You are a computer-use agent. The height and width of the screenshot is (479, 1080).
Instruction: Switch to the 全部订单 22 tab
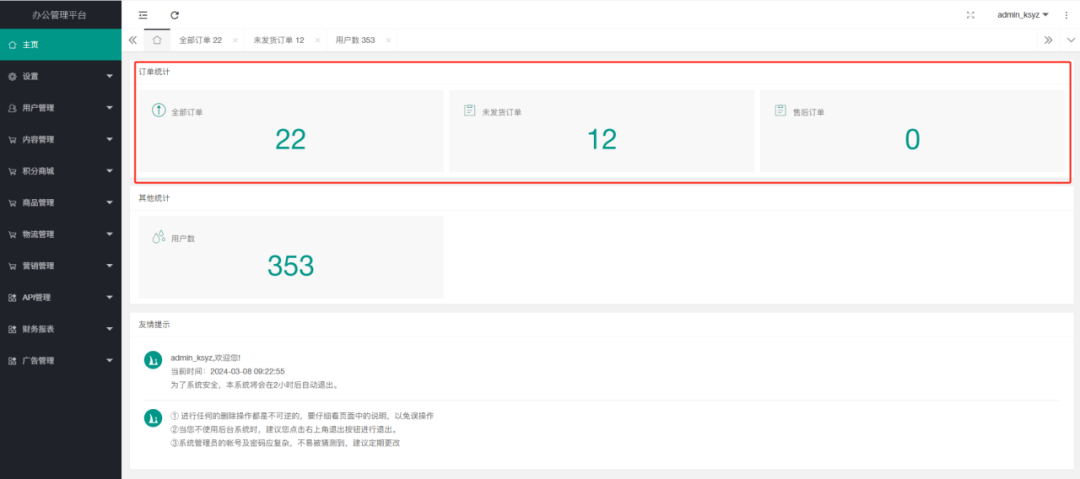pyautogui.click(x=200, y=40)
